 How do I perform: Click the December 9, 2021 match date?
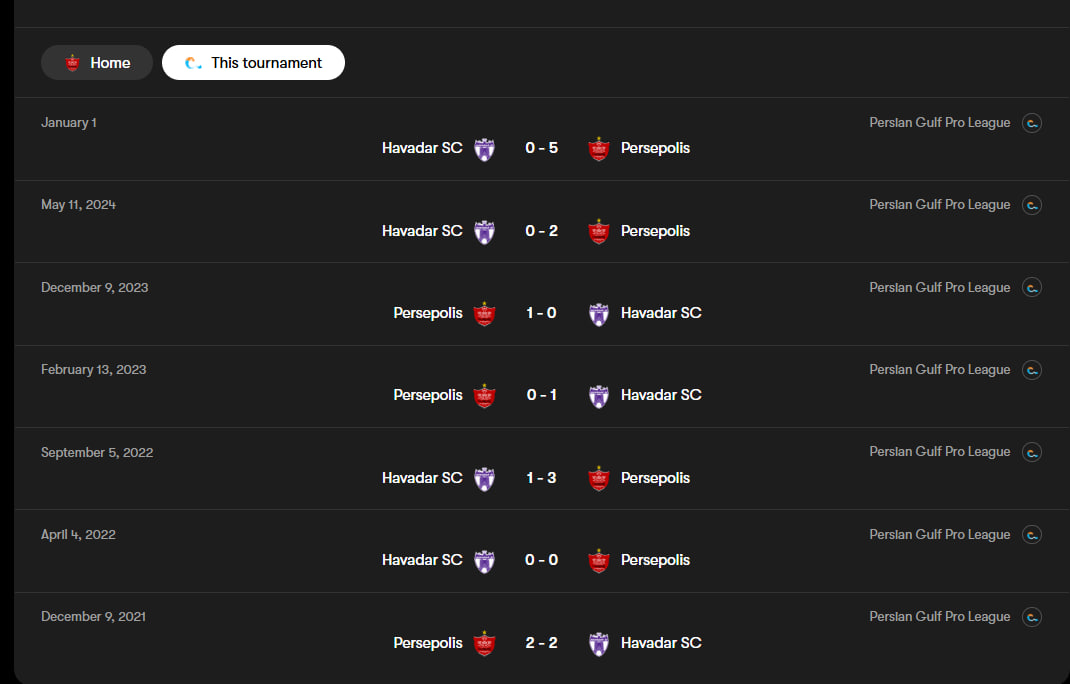tap(93, 617)
